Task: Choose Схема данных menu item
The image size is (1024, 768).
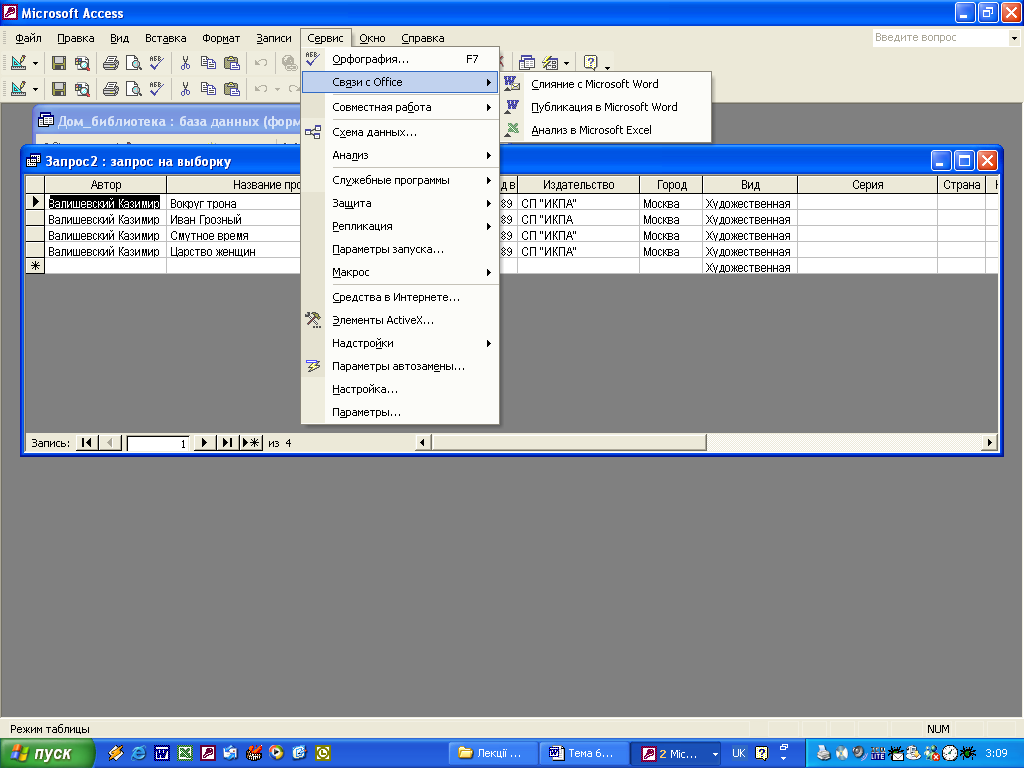Action: pyautogui.click(x=400, y=132)
